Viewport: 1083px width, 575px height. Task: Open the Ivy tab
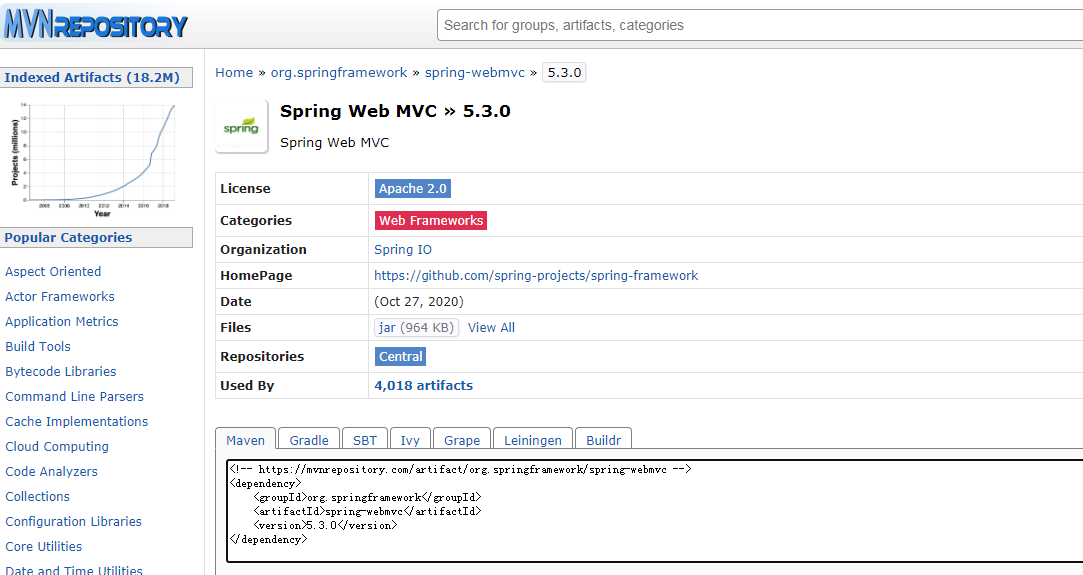(x=410, y=440)
